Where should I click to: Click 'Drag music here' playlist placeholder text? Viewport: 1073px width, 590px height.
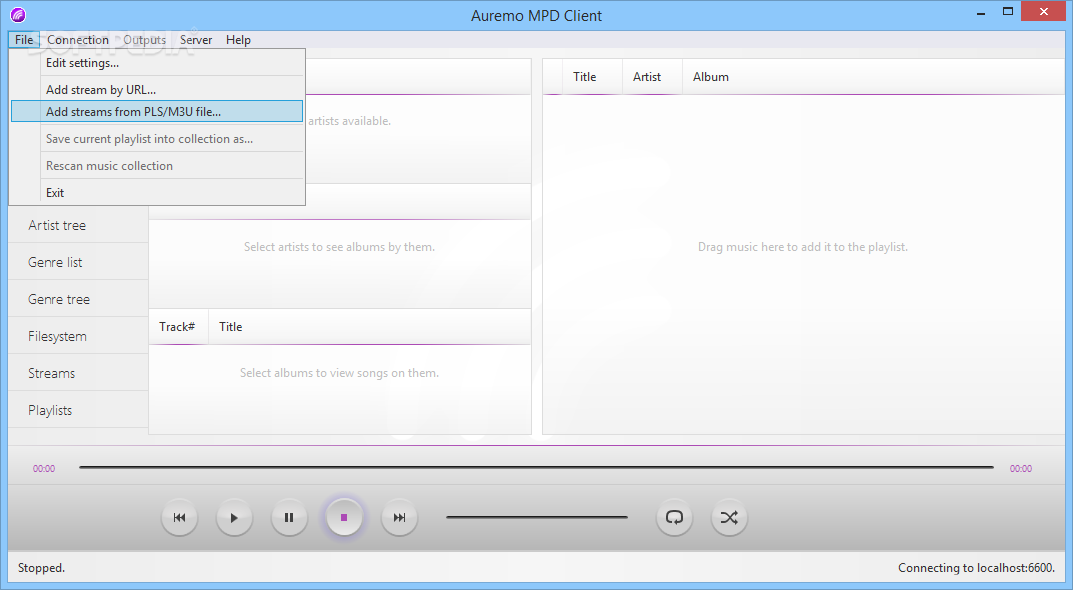803,246
